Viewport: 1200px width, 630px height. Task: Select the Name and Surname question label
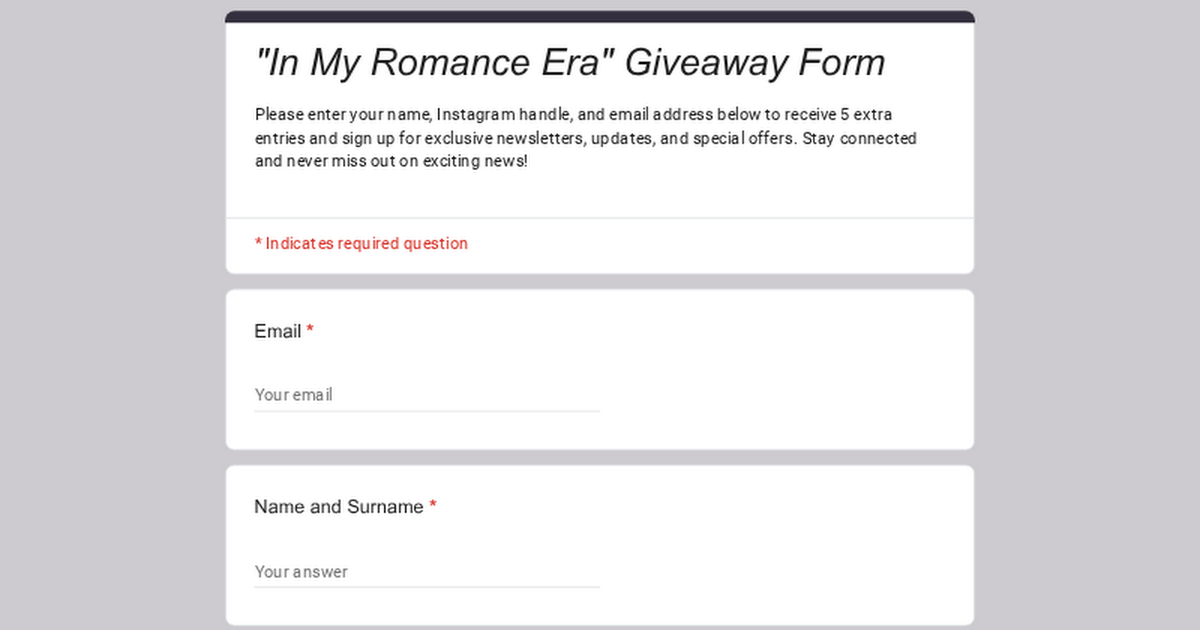(x=340, y=507)
